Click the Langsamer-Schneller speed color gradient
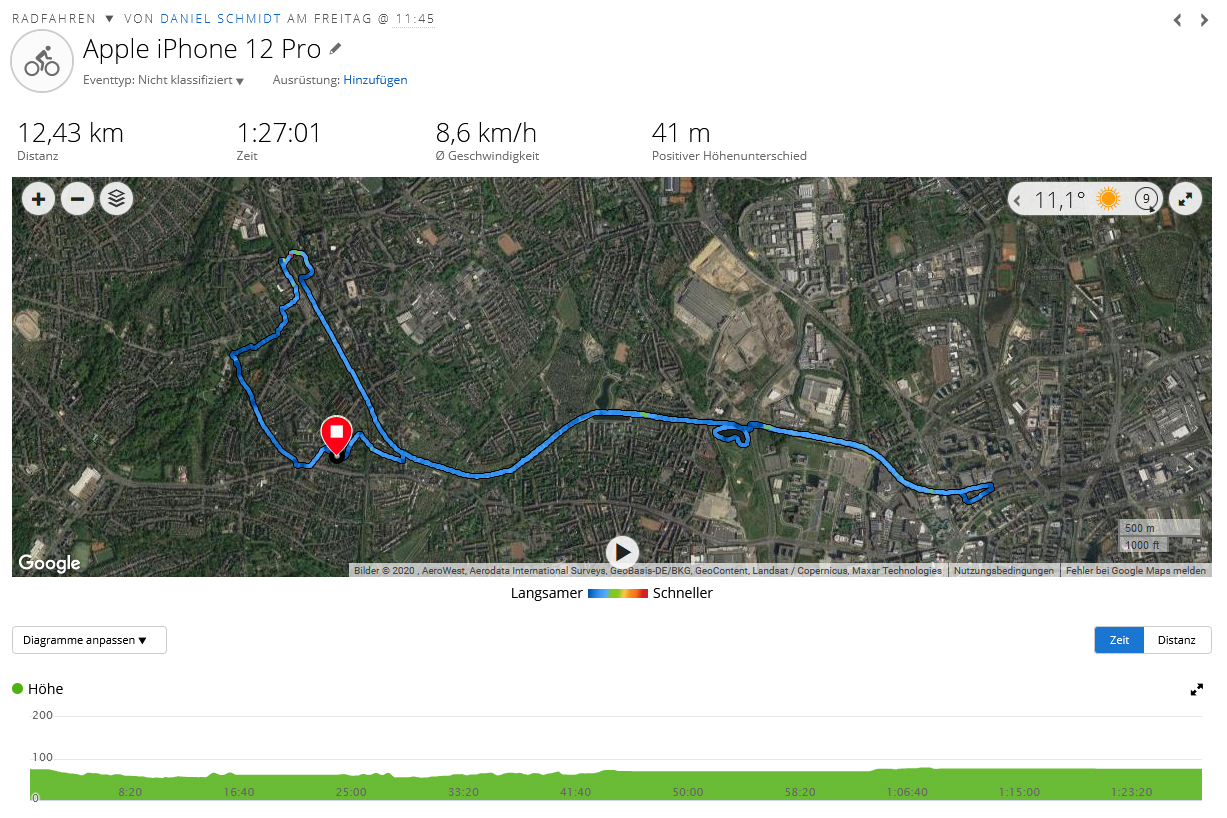 click(618, 593)
